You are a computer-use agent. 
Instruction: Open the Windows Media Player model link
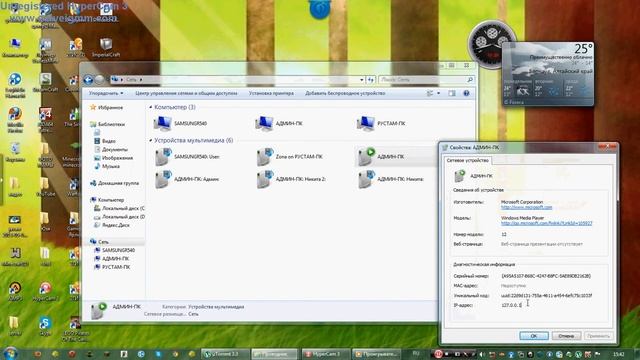click(547, 223)
